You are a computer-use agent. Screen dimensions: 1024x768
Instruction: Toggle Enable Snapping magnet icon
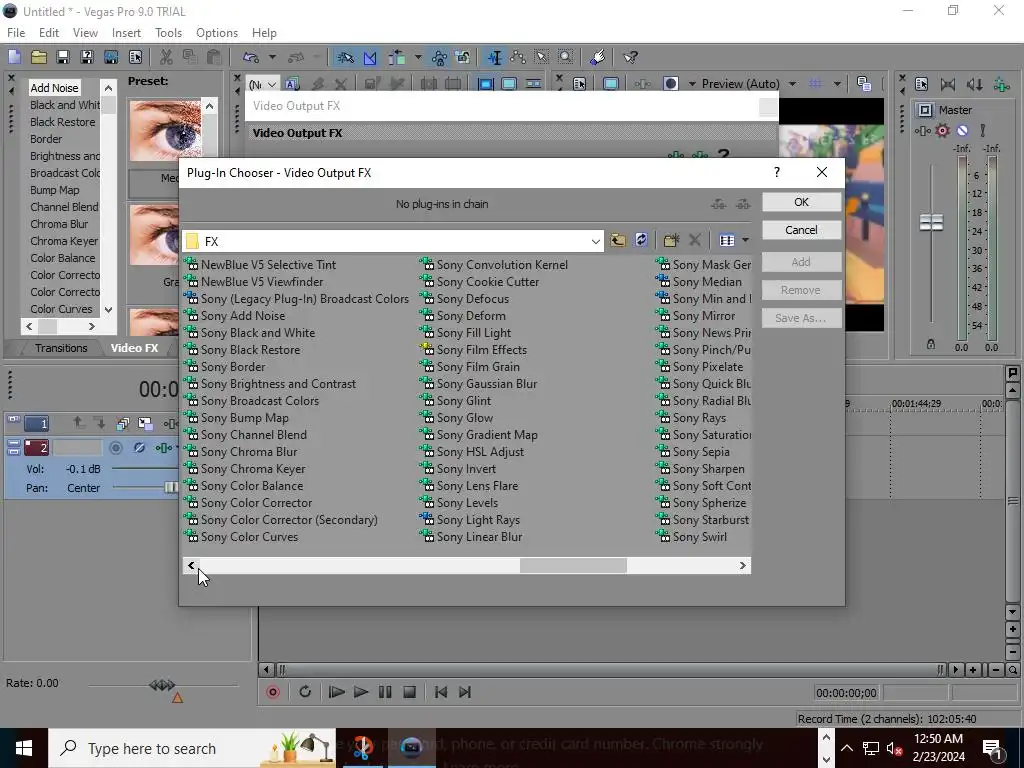[x=345, y=57]
